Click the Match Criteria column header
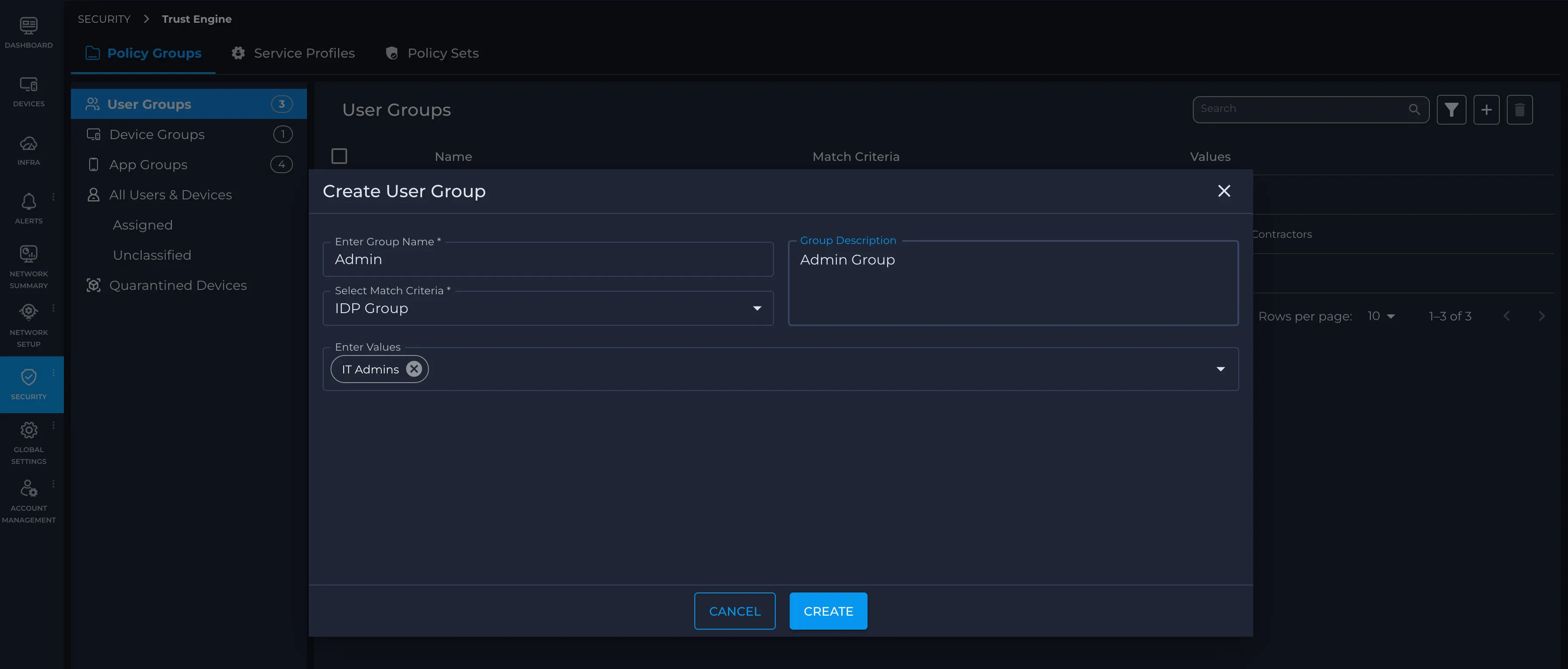 click(856, 157)
